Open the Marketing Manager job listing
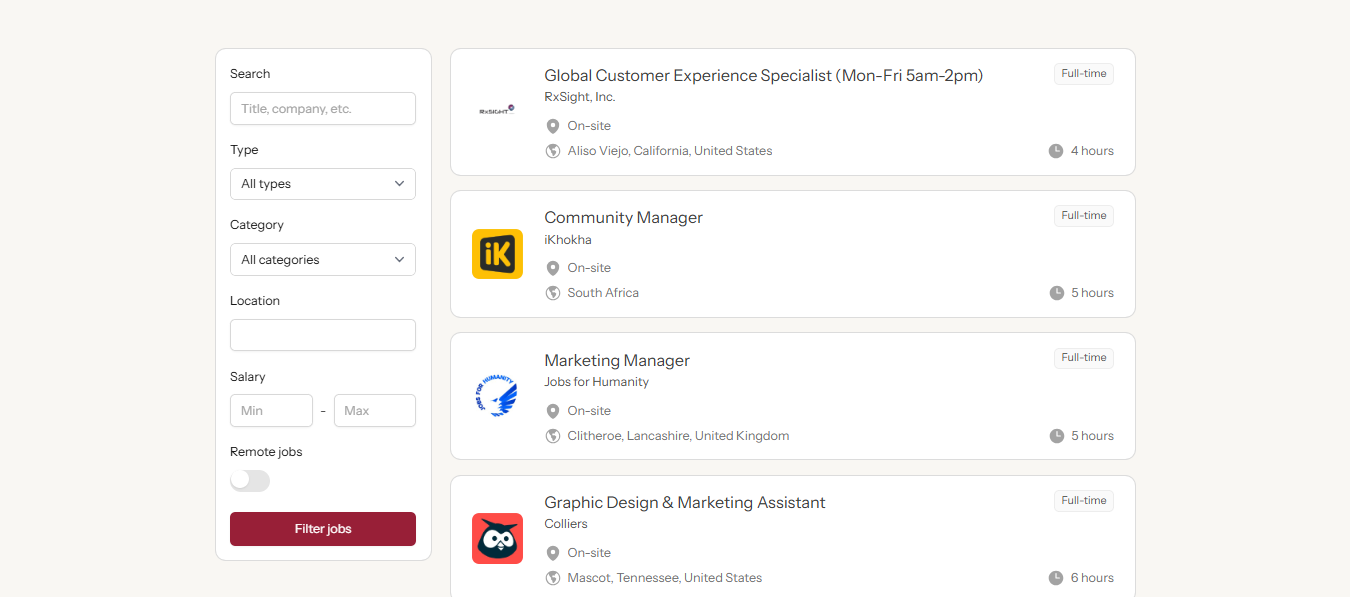This screenshot has width=1350, height=597. [616, 360]
